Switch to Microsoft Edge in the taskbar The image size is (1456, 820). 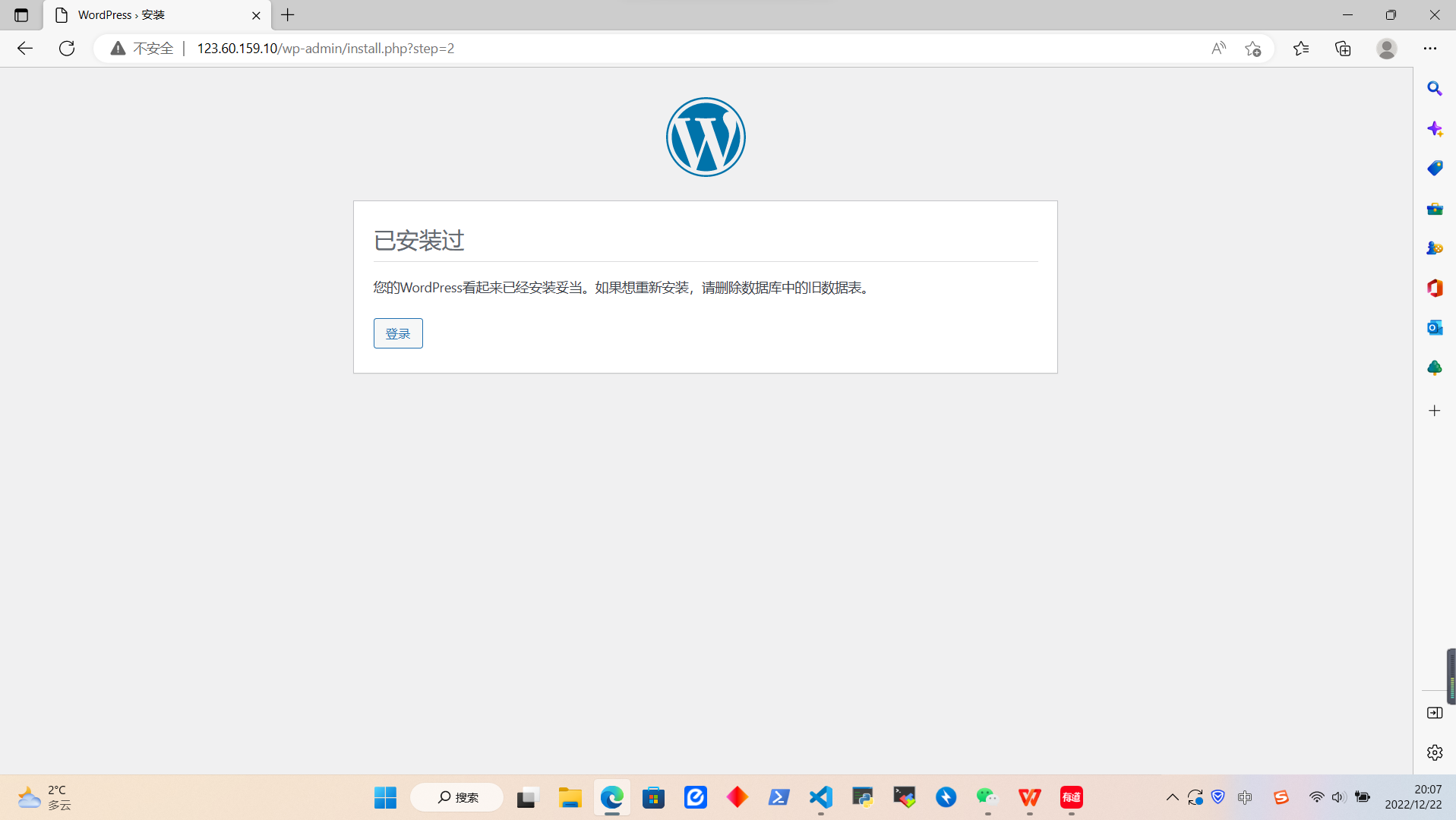click(612, 797)
